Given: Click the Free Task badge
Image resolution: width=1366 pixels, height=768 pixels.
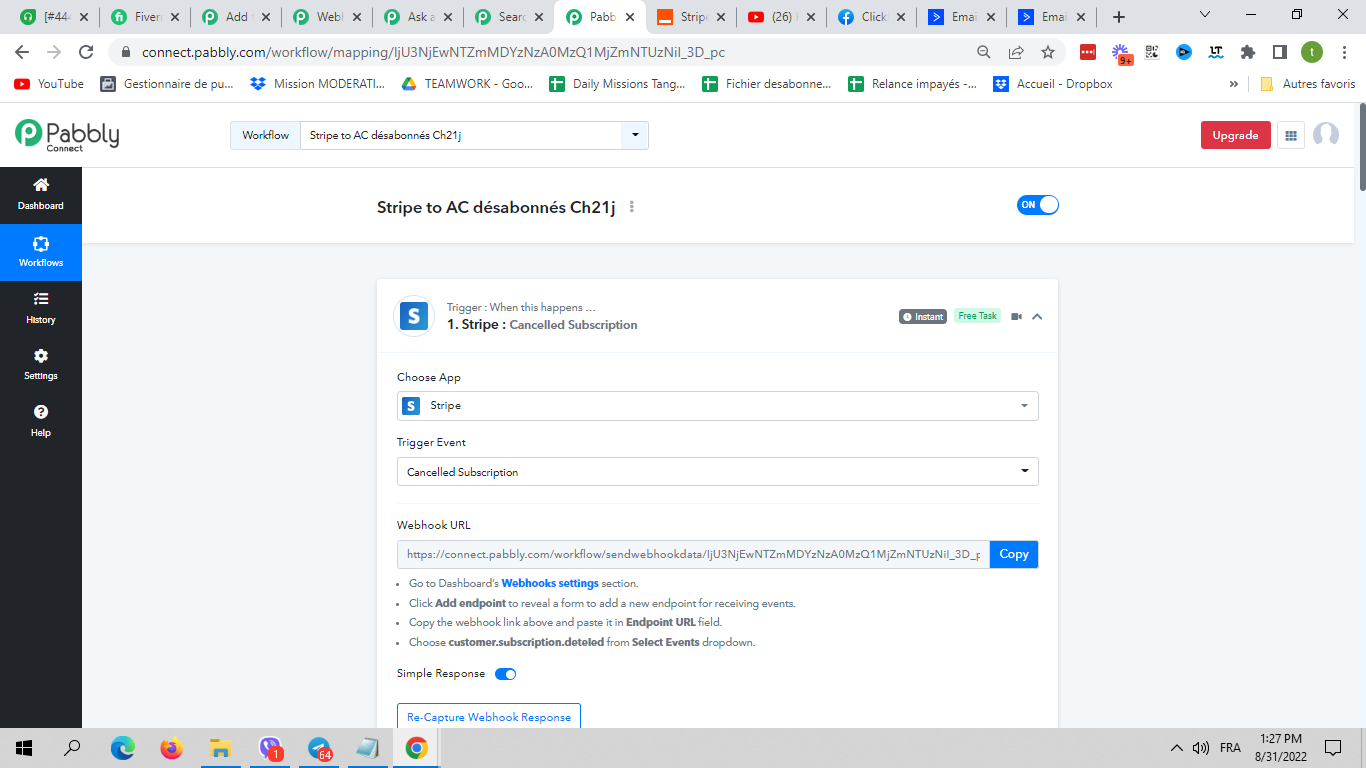Looking at the screenshot, I should (x=977, y=316).
